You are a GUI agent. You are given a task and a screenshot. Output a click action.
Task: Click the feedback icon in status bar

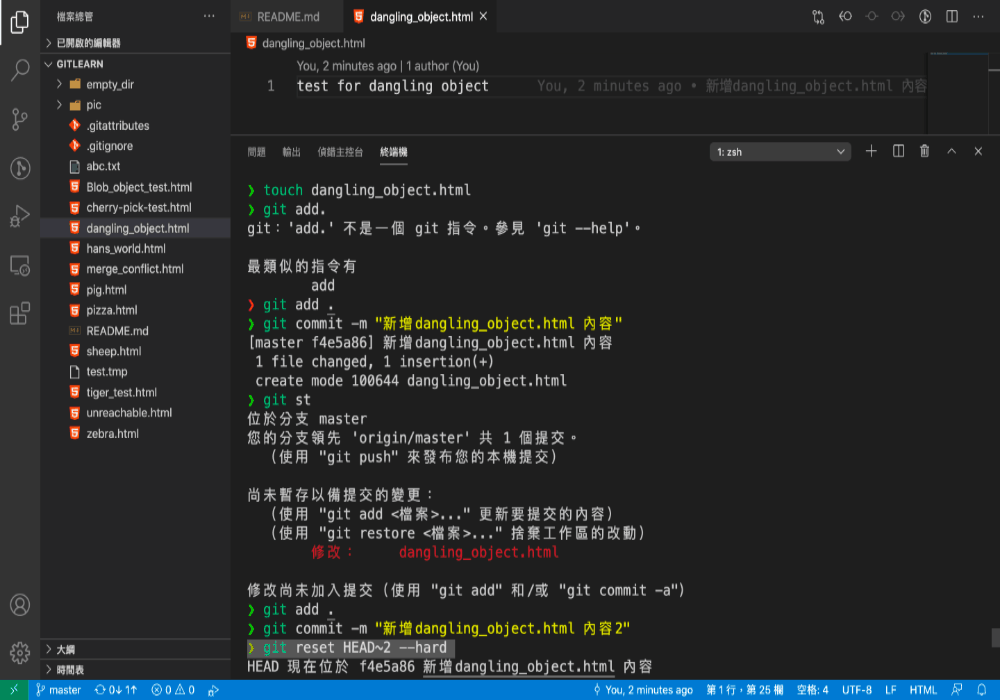click(x=957, y=690)
